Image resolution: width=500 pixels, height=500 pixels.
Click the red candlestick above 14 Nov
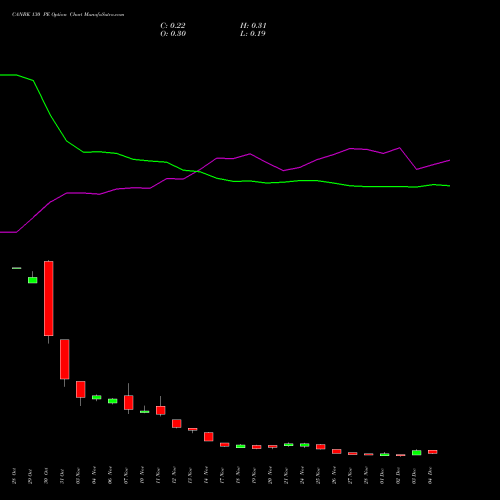click(x=209, y=437)
